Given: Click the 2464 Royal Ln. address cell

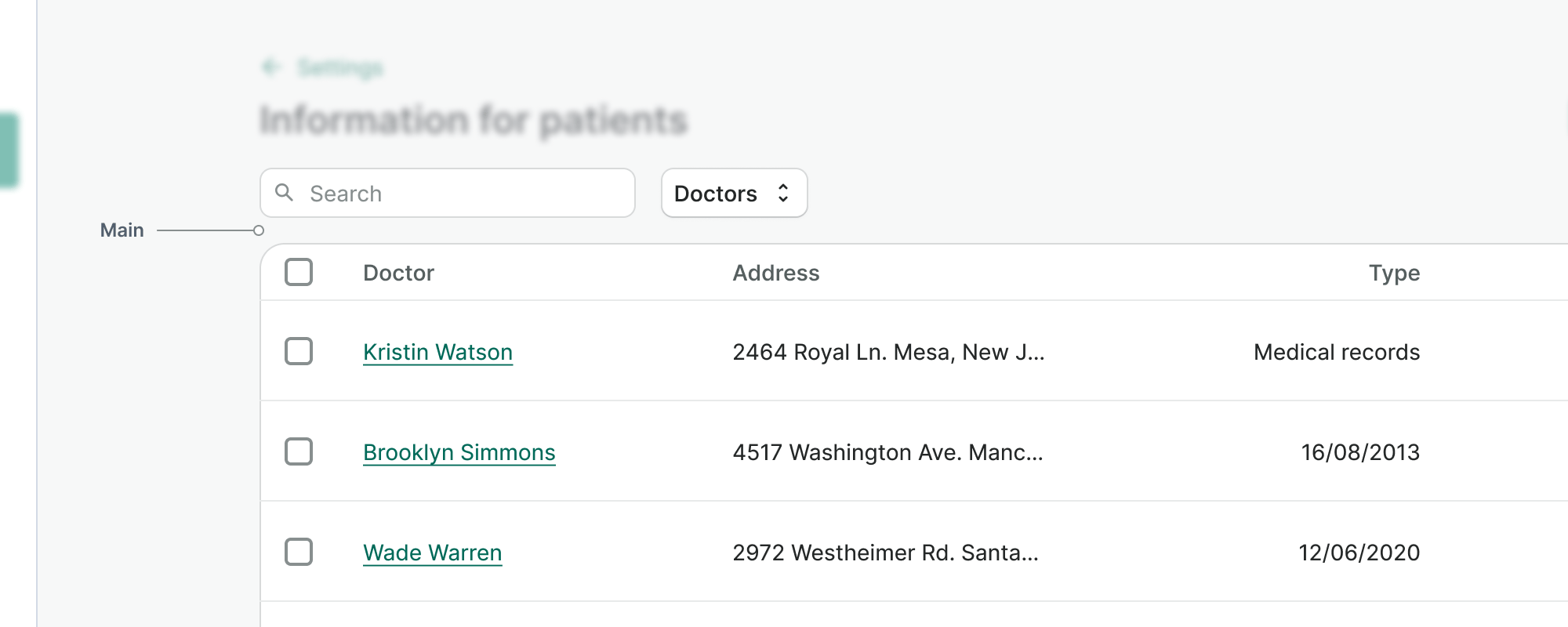Looking at the screenshot, I should [888, 352].
